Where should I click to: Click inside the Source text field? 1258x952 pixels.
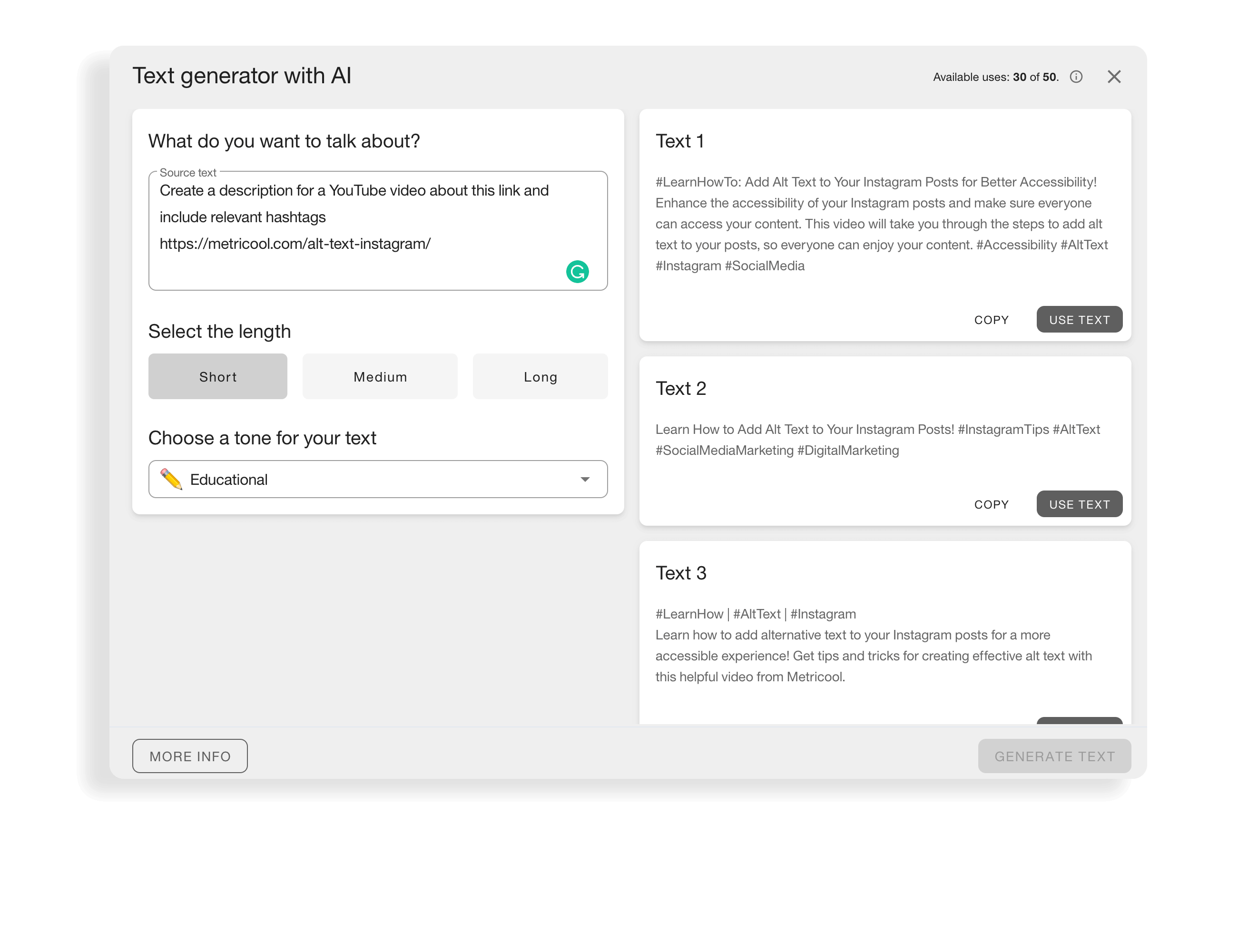tap(378, 231)
